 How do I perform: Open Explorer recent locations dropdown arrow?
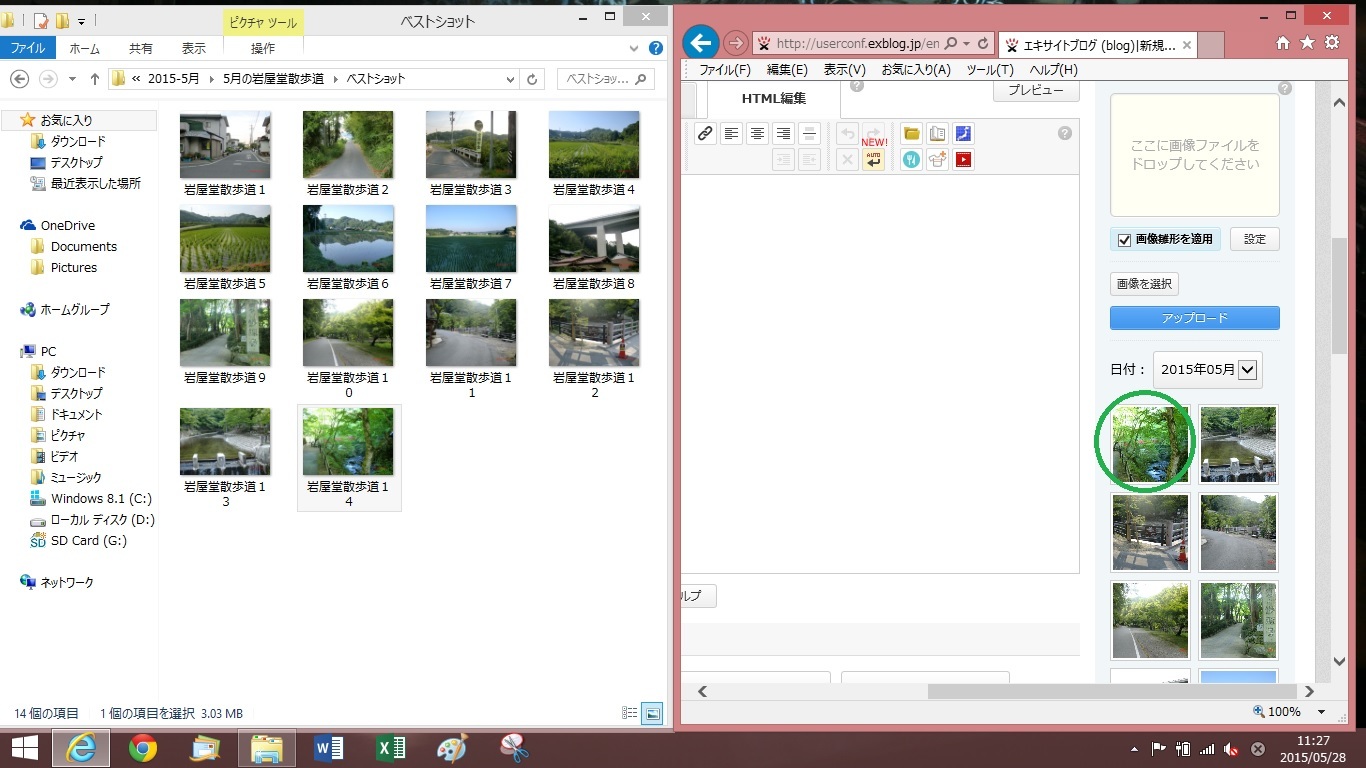72,79
